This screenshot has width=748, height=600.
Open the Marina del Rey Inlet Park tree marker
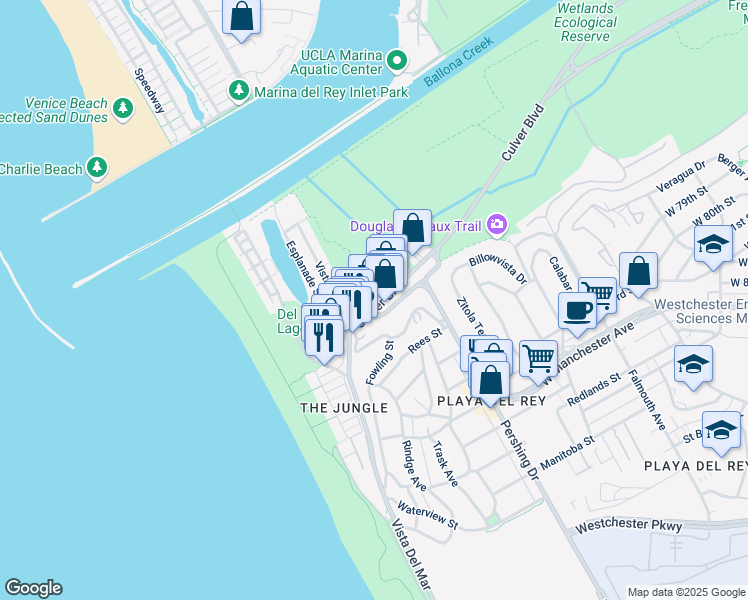pyautogui.click(x=239, y=91)
